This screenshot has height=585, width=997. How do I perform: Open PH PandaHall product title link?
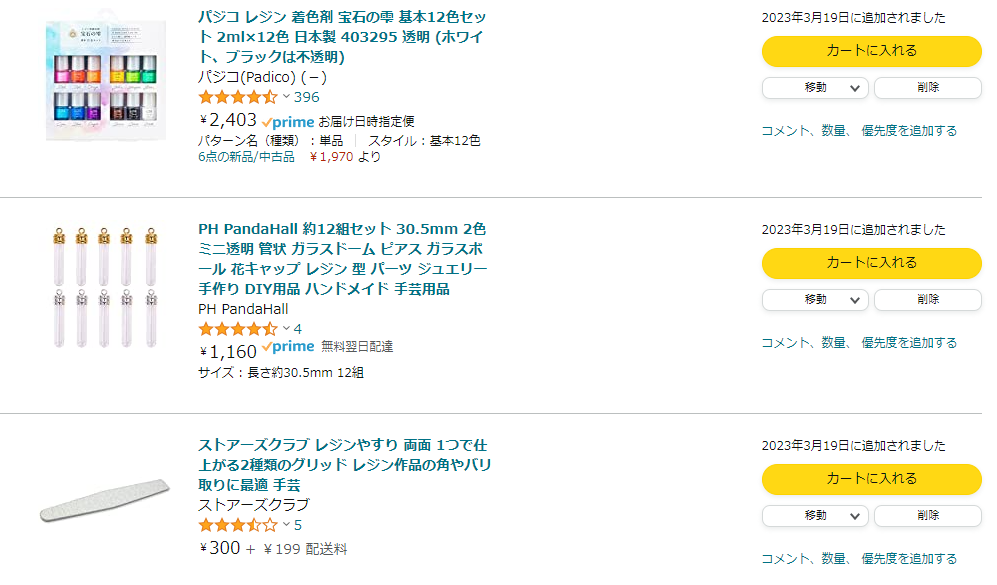coord(343,259)
